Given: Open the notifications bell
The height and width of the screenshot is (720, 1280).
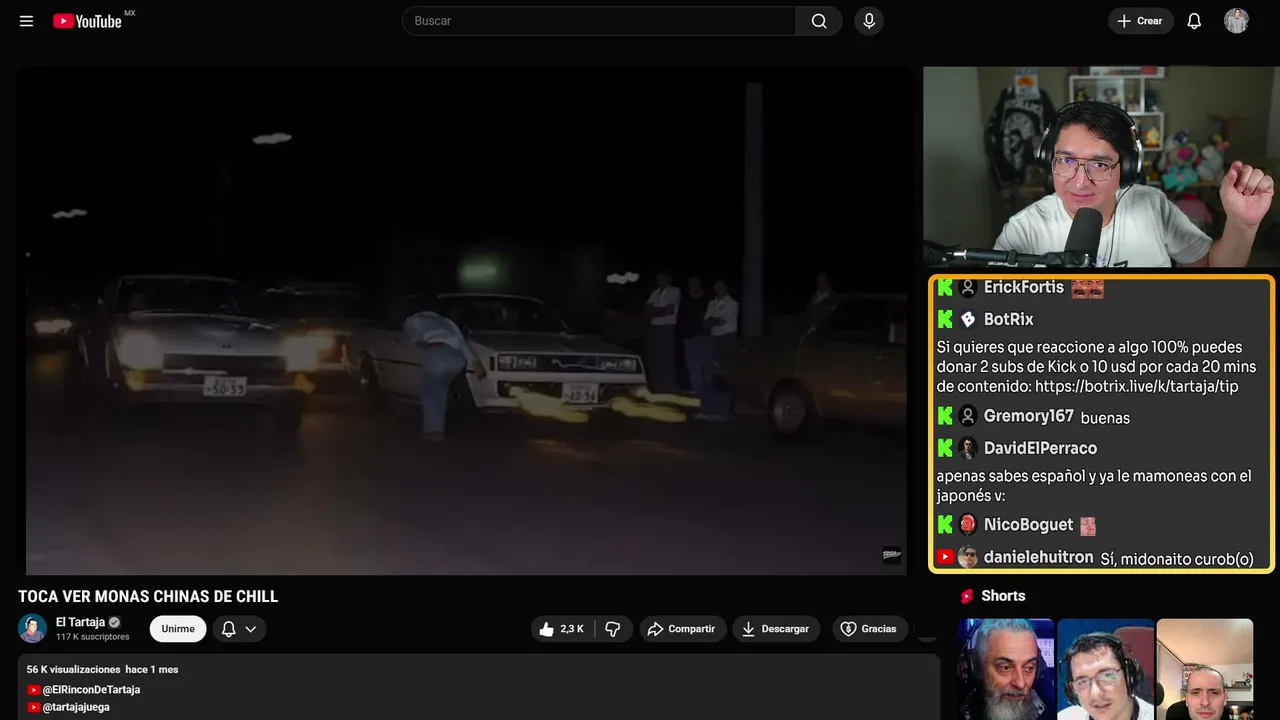Looking at the screenshot, I should (1194, 21).
